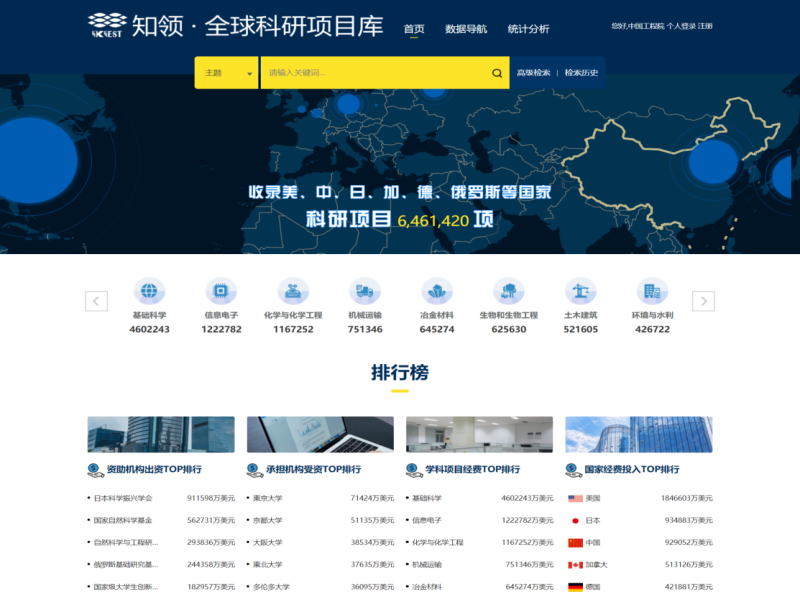800x600 pixels.
Task: Click the 土木建筑 crane icon
Action: tap(580, 291)
